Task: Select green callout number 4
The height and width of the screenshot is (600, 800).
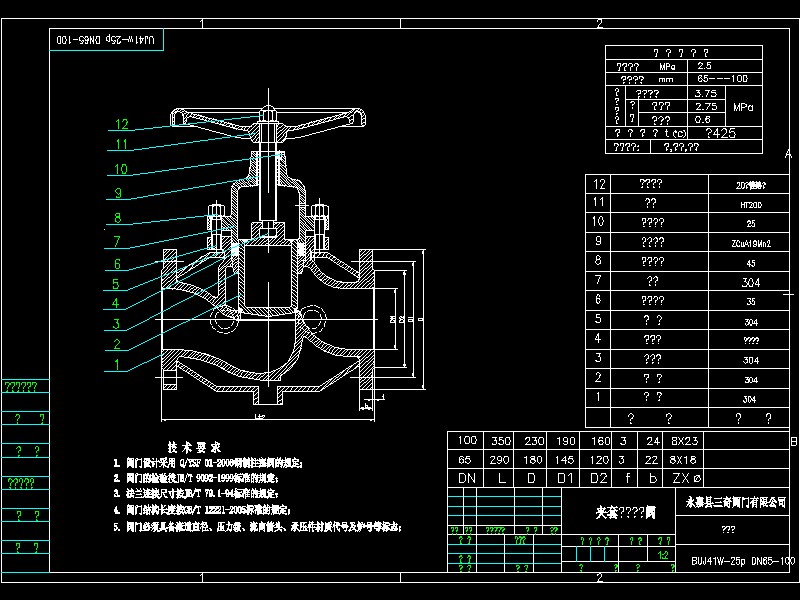Action: click(116, 303)
